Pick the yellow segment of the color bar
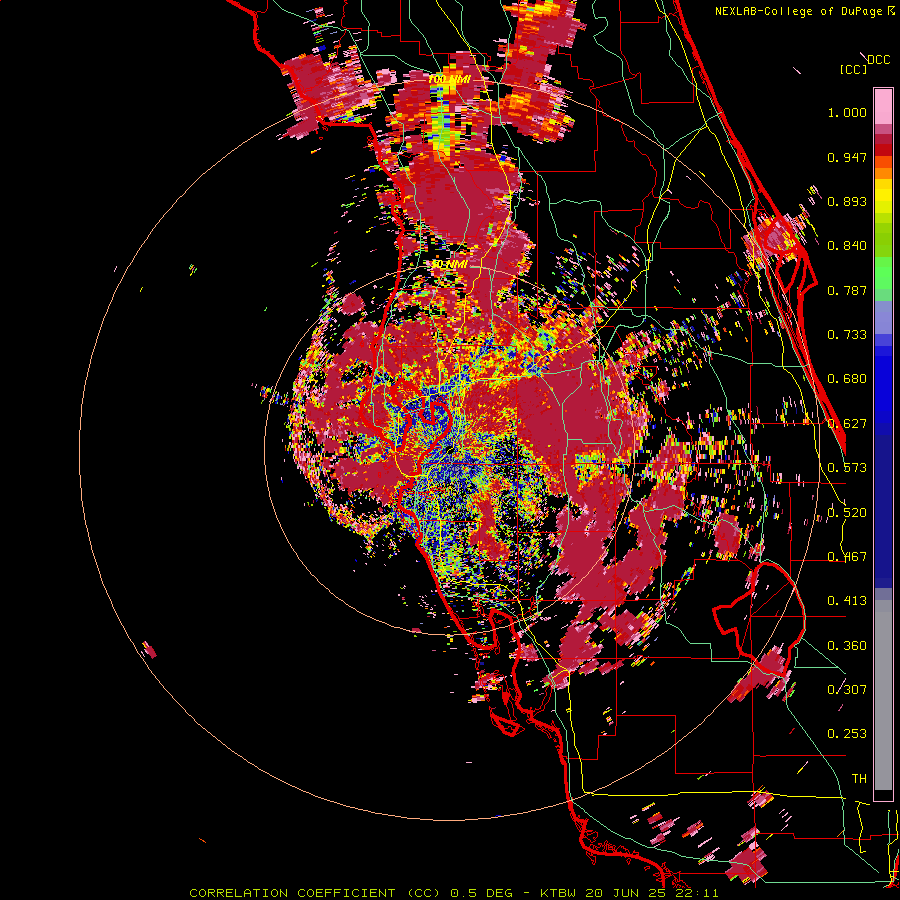Screen dimensions: 900x900 (883, 195)
